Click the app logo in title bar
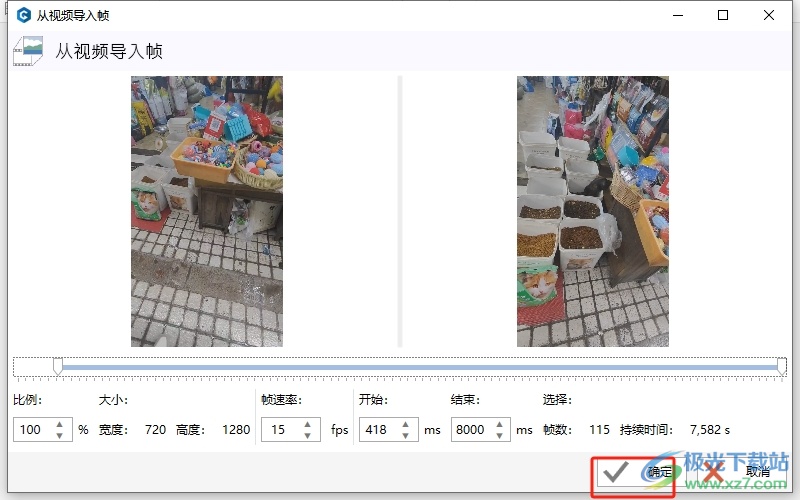800x500 pixels. click(x=23, y=15)
